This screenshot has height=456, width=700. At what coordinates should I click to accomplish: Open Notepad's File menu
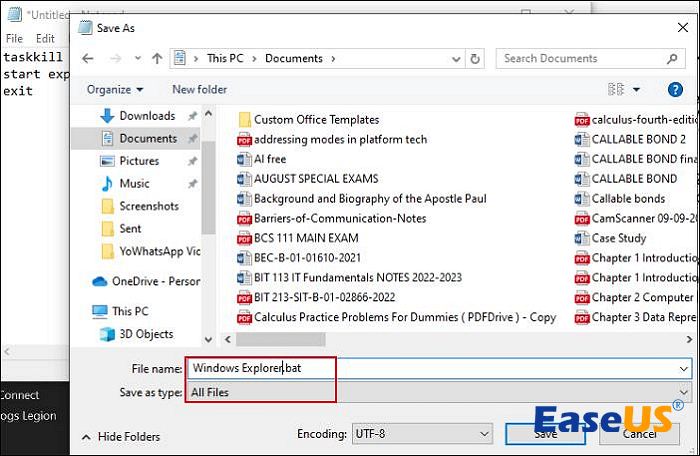point(14,38)
